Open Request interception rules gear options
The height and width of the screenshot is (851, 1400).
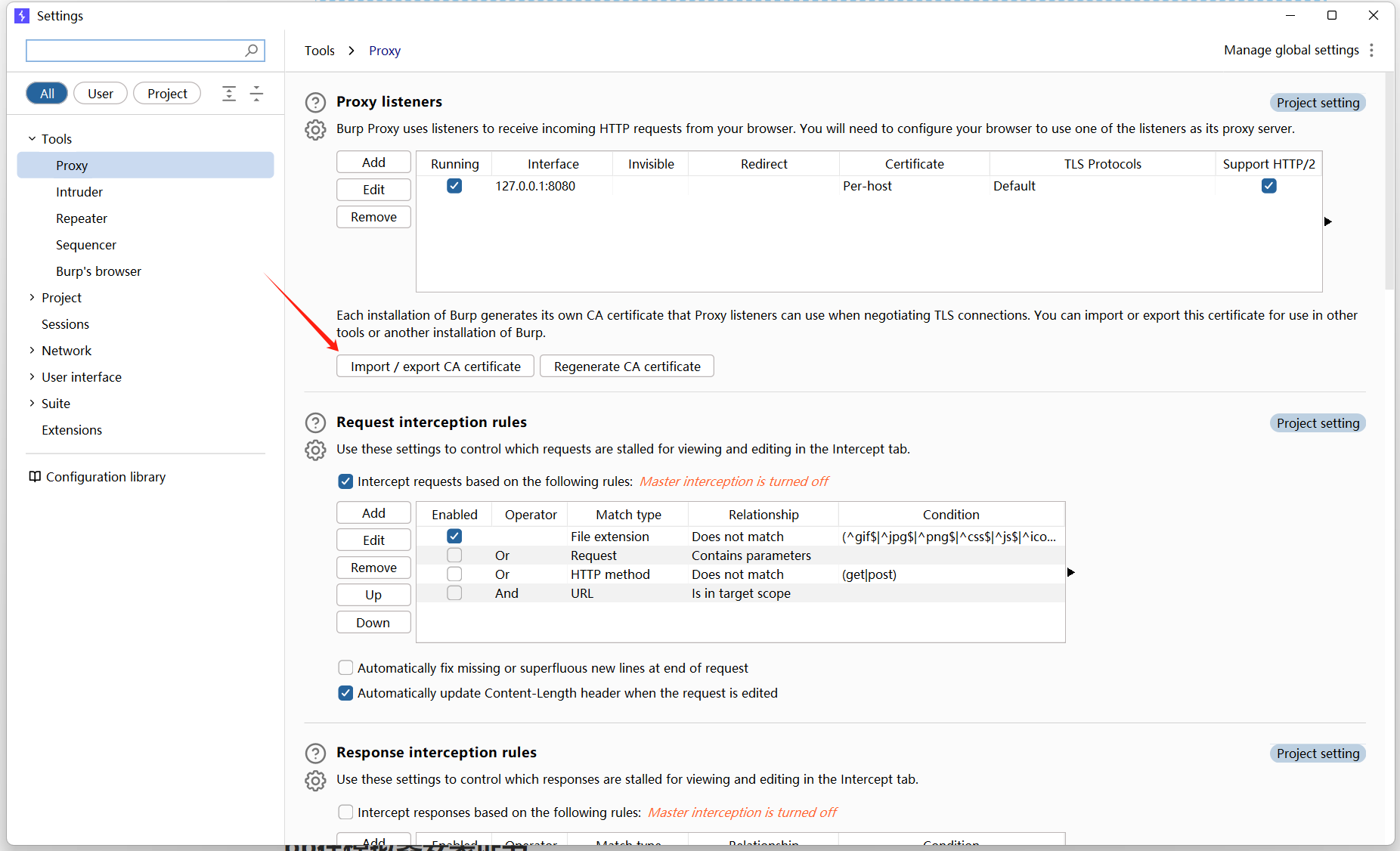[315, 450]
